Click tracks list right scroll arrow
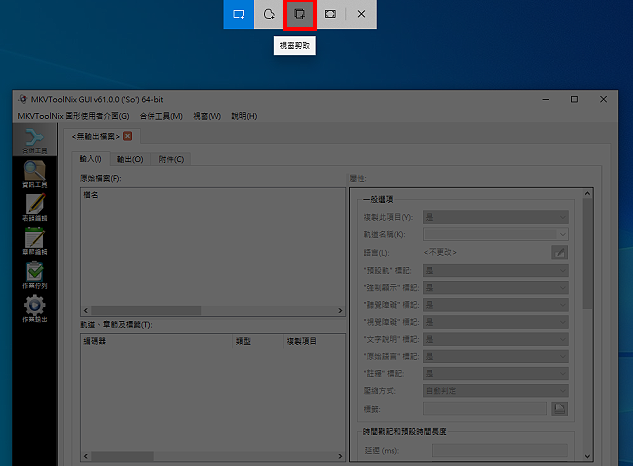Image resolution: width=633 pixels, height=466 pixels. 340,456
